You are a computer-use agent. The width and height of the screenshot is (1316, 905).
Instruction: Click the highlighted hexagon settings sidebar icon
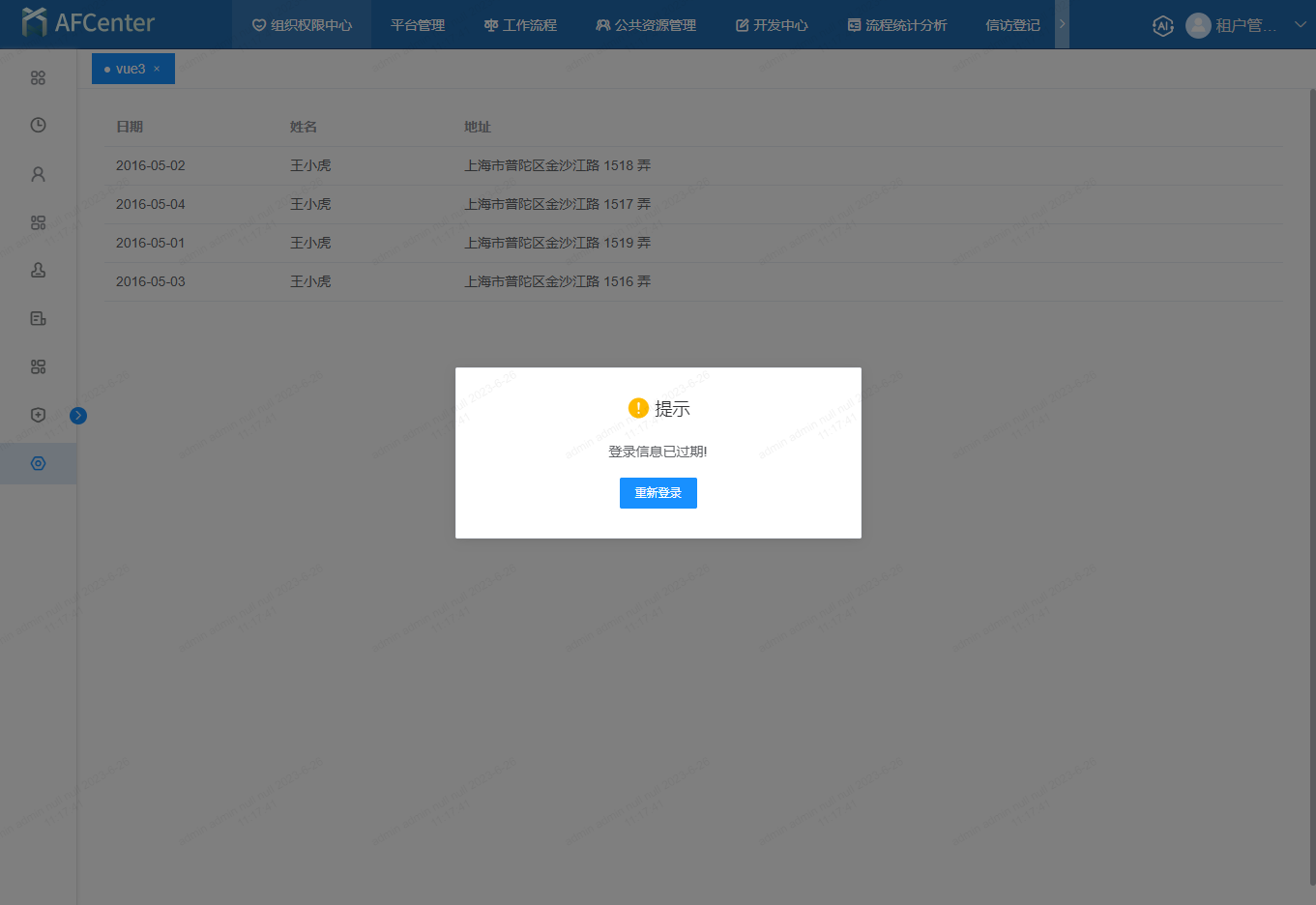pyautogui.click(x=38, y=463)
